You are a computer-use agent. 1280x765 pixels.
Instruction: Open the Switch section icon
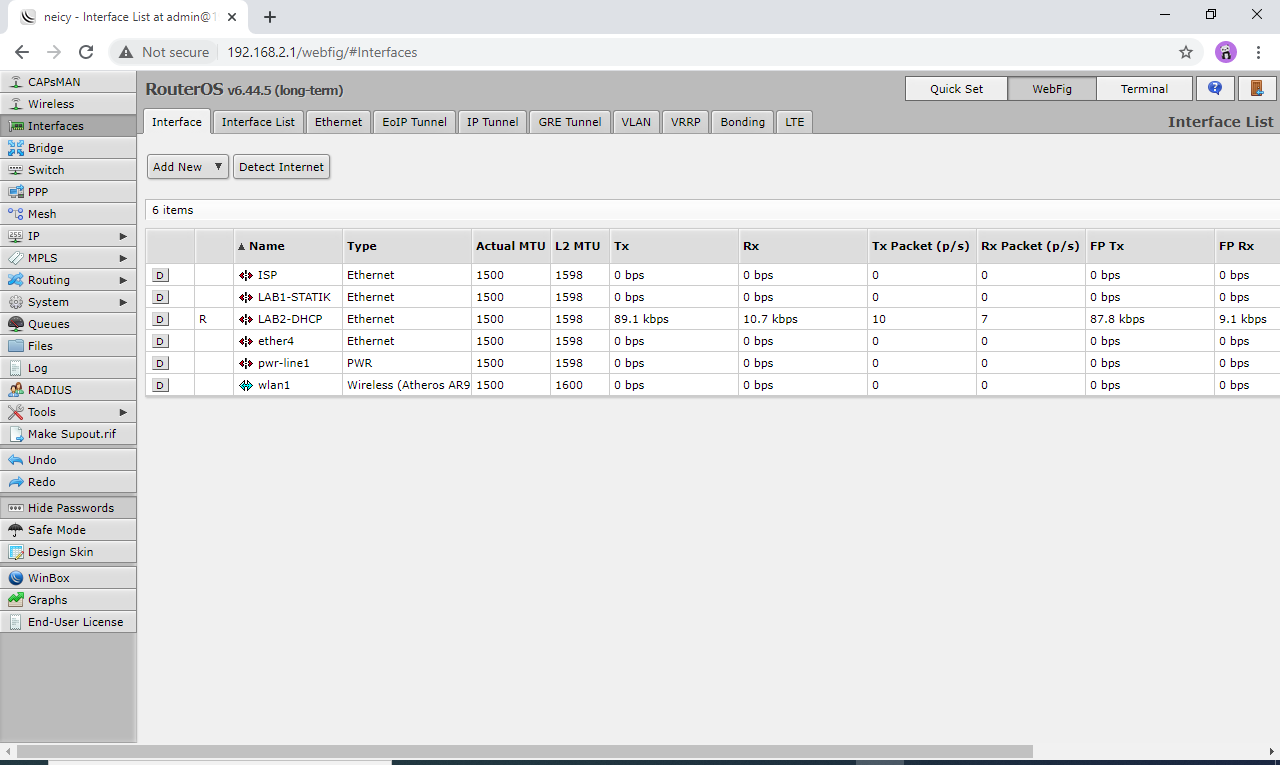16,170
